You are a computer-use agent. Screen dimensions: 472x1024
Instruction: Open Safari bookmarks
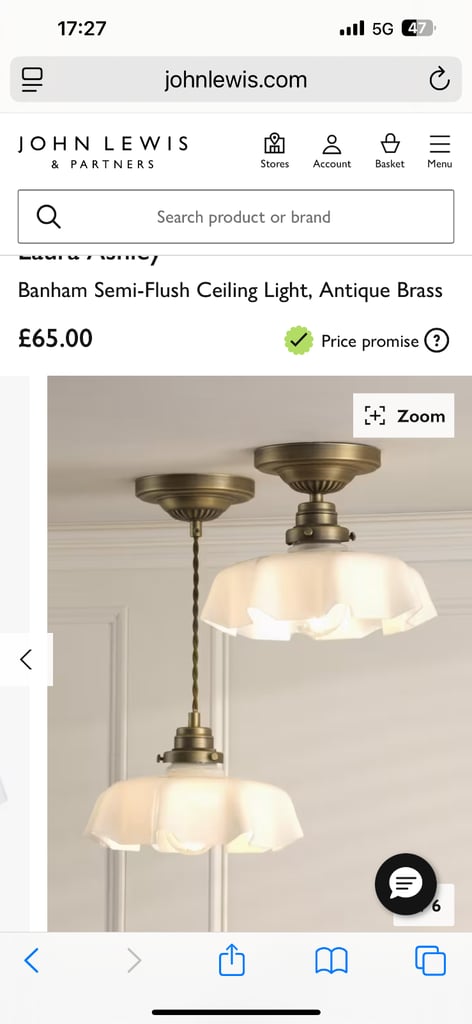[x=331, y=961]
